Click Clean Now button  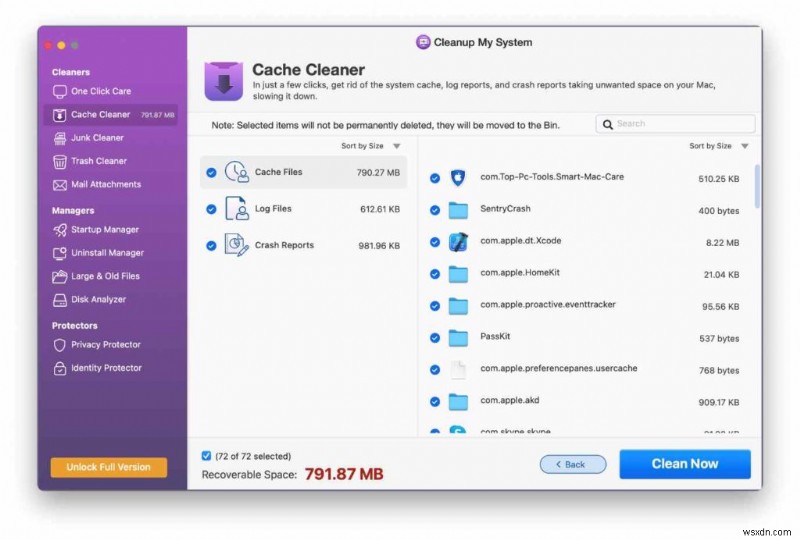tap(685, 464)
